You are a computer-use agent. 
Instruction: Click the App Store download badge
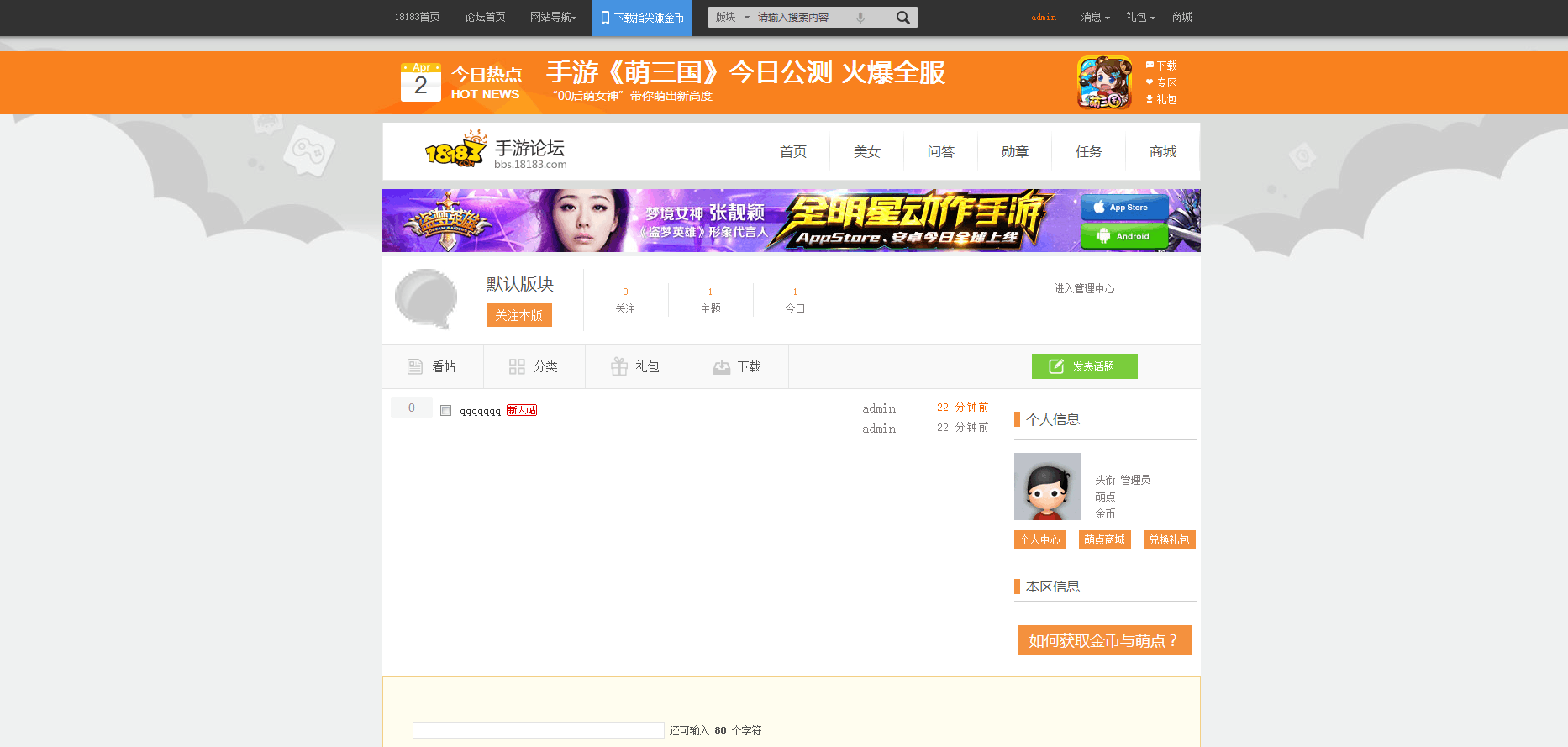tap(1124, 207)
